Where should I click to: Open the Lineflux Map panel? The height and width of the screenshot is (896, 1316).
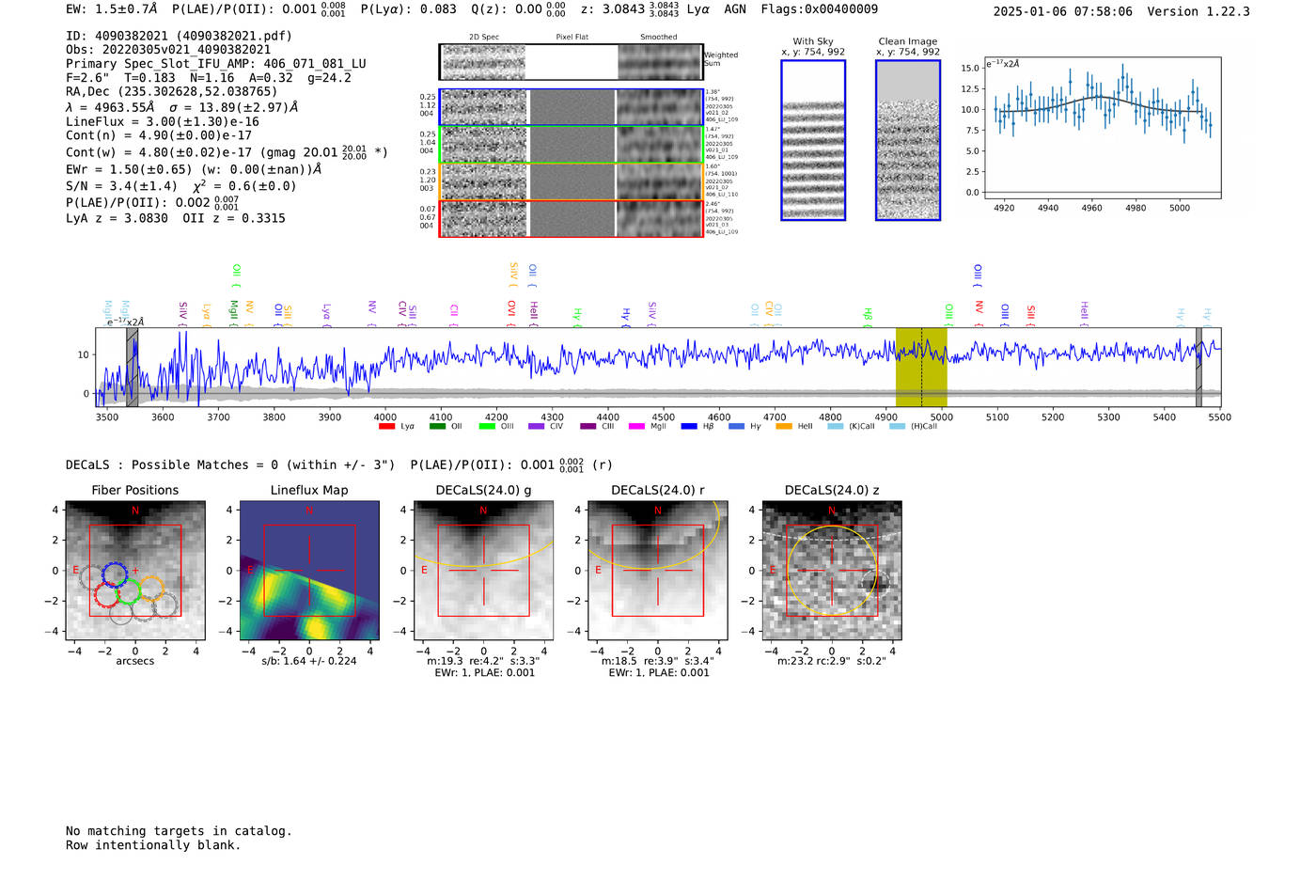coord(309,570)
